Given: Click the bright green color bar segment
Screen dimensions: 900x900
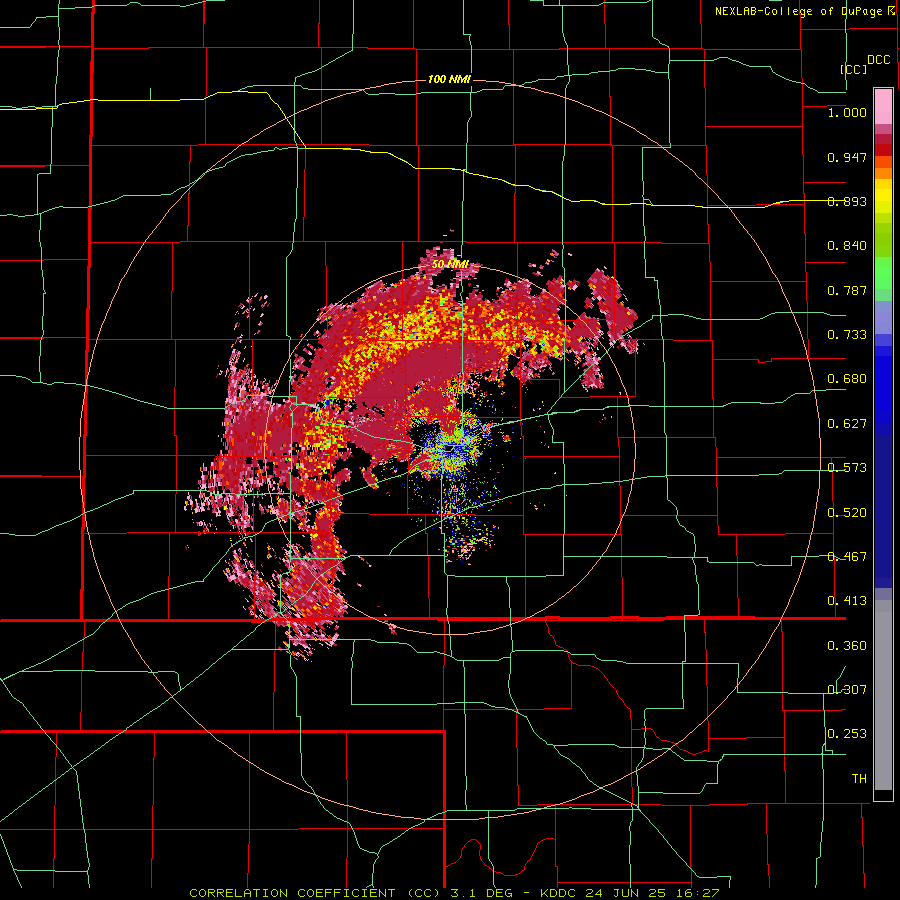Looking at the screenshot, I should pos(883,273).
